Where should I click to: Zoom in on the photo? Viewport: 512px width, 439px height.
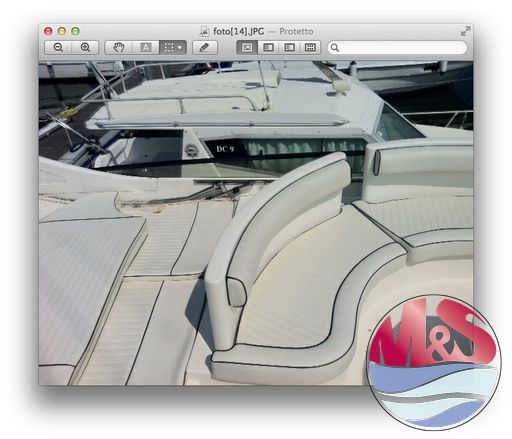coord(85,47)
